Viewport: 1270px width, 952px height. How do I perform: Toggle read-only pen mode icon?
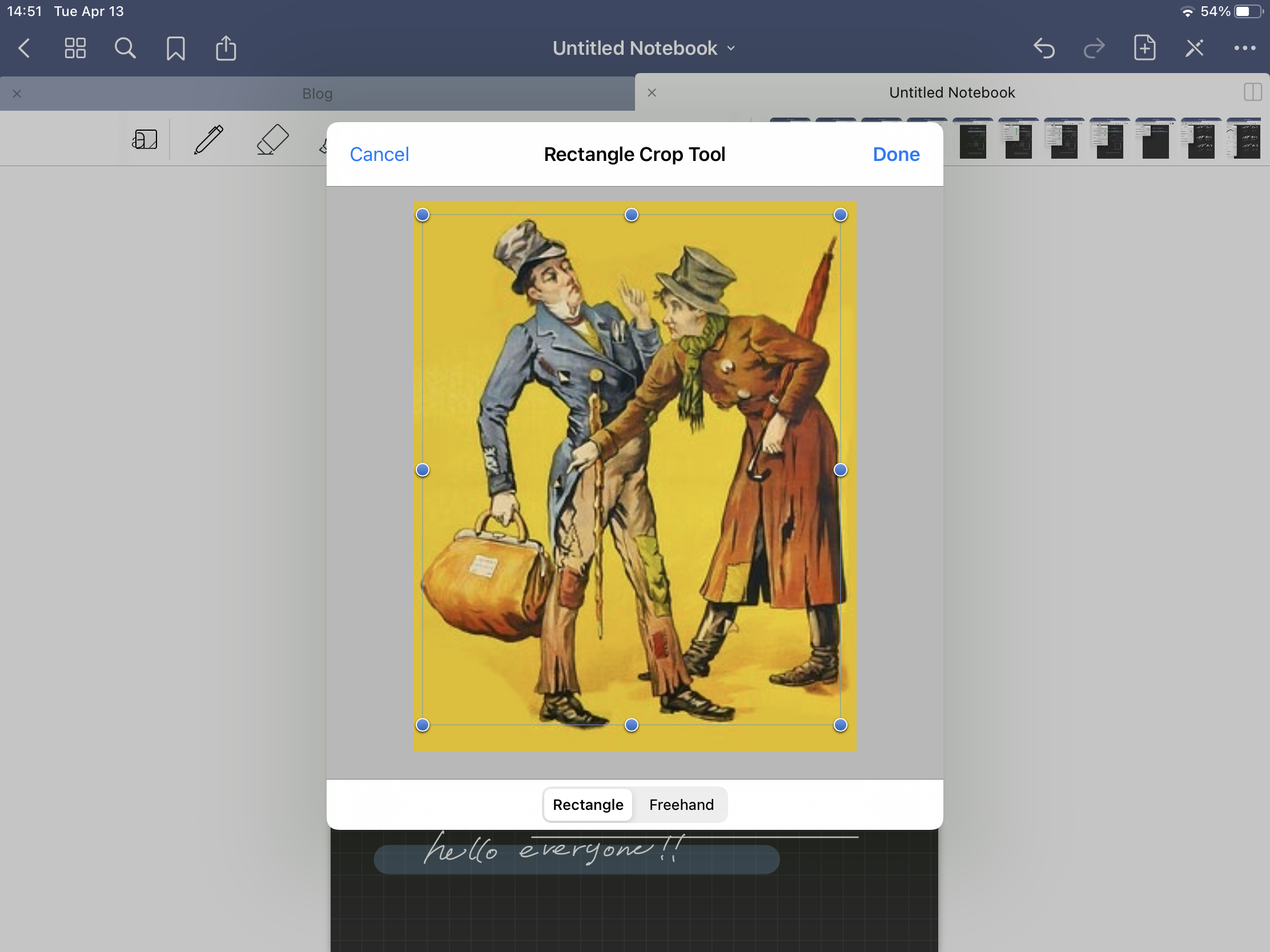tap(1195, 48)
